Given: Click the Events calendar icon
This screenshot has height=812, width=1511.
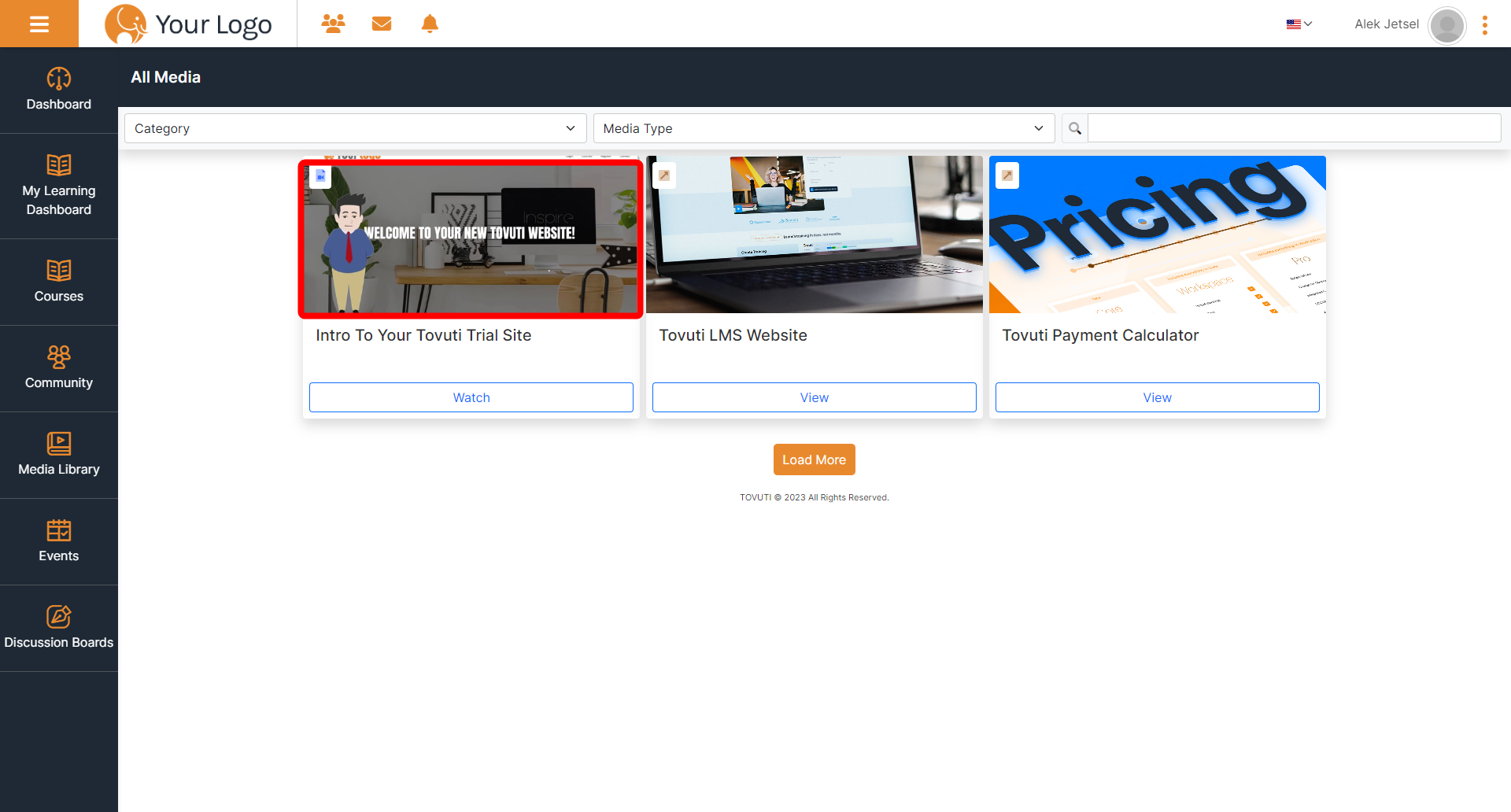Looking at the screenshot, I should (x=59, y=530).
